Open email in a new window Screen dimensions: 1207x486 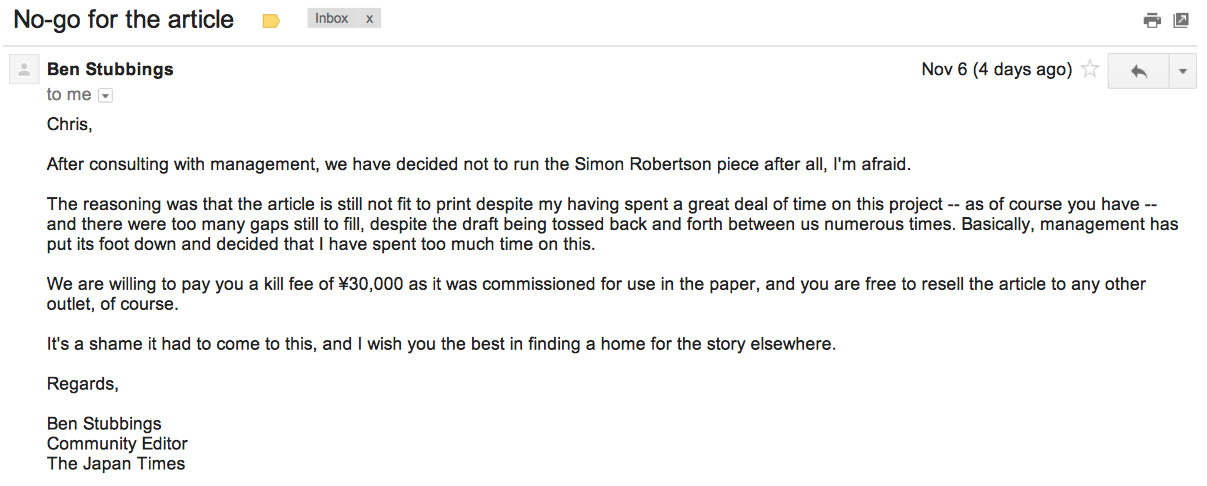[x=1181, y=20]
